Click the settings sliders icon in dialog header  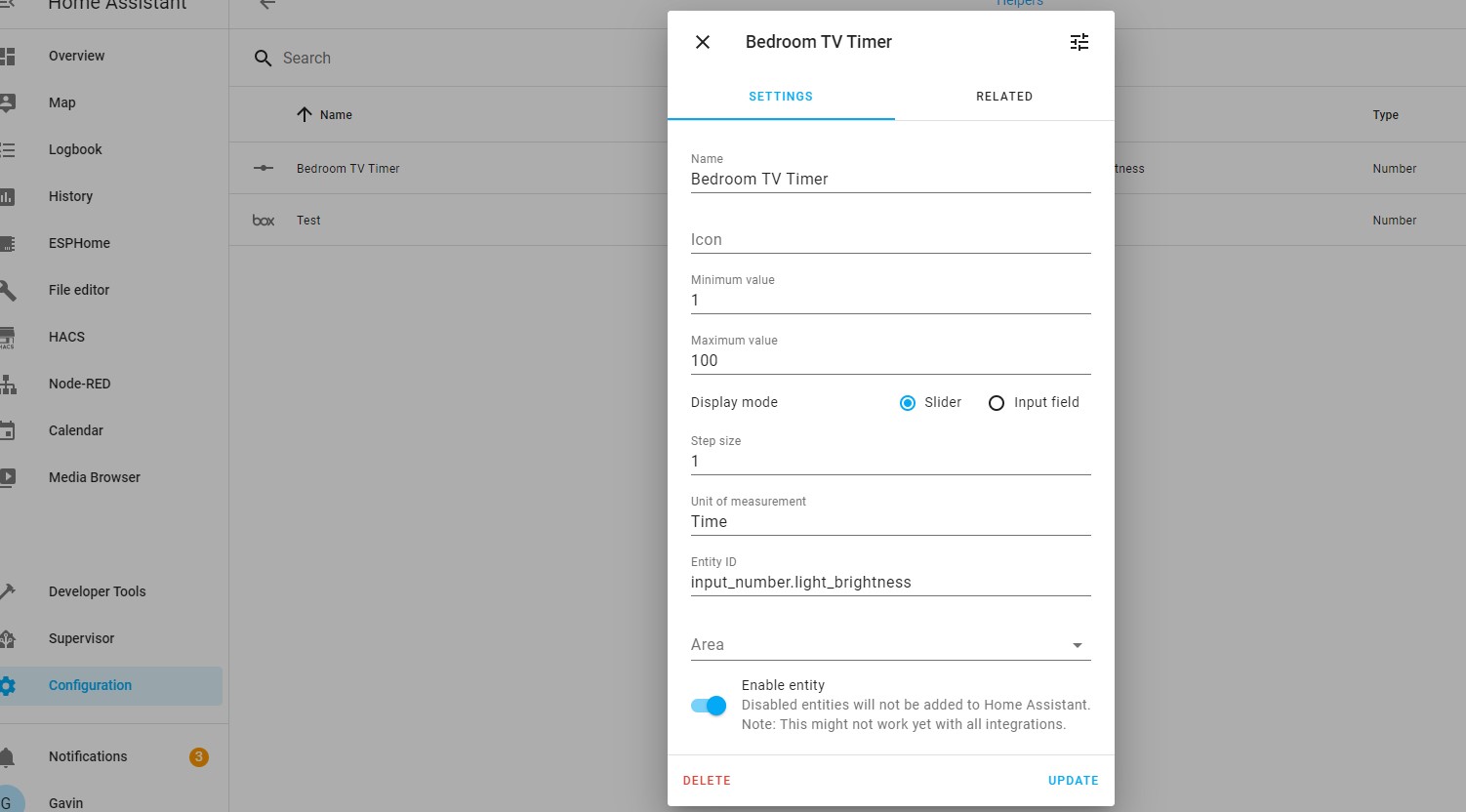[x=1079, y=42]
